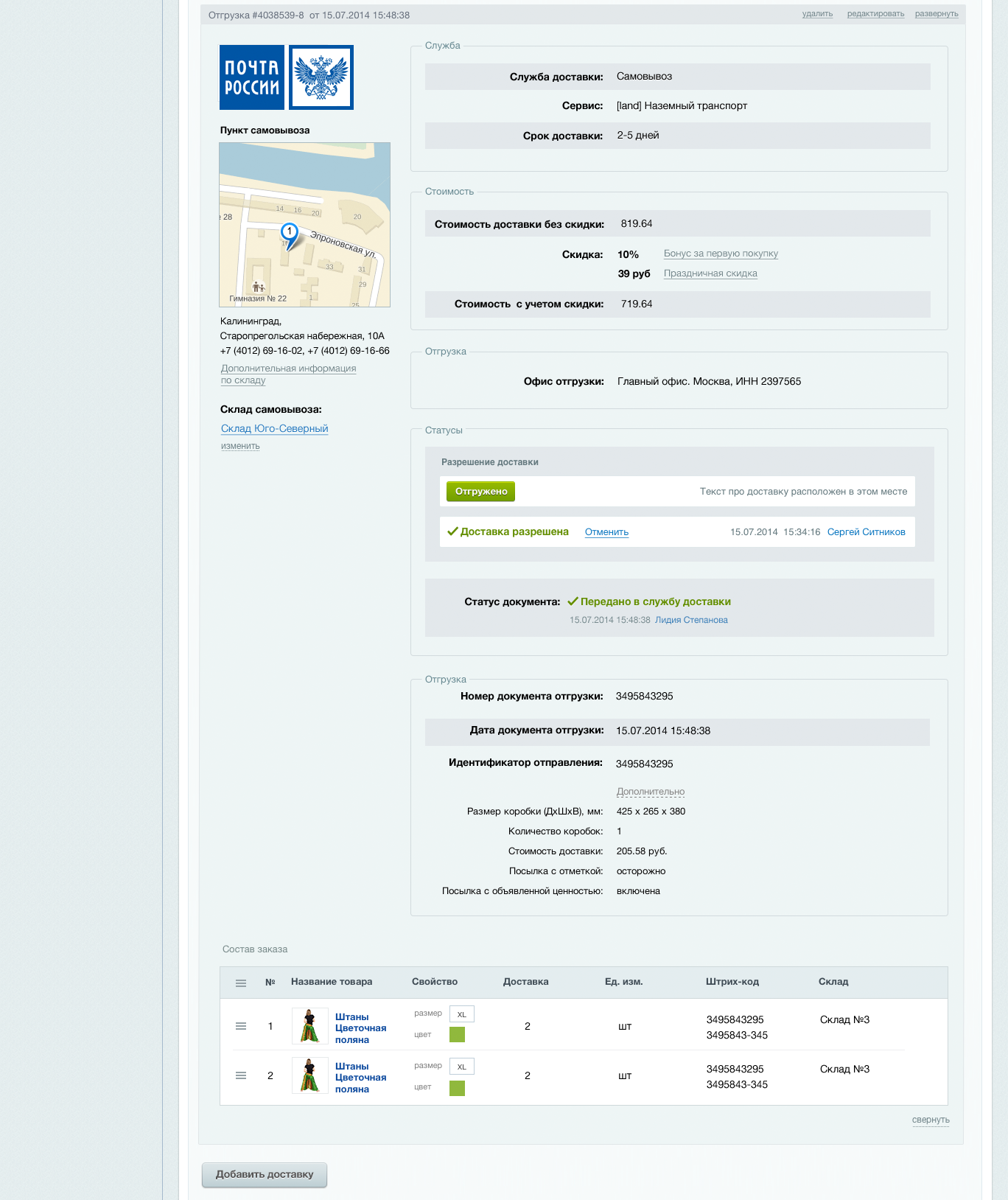This screenshot has height=1200, width=1008.
Task: Click the Свойство column header
Action: point(435,982)
